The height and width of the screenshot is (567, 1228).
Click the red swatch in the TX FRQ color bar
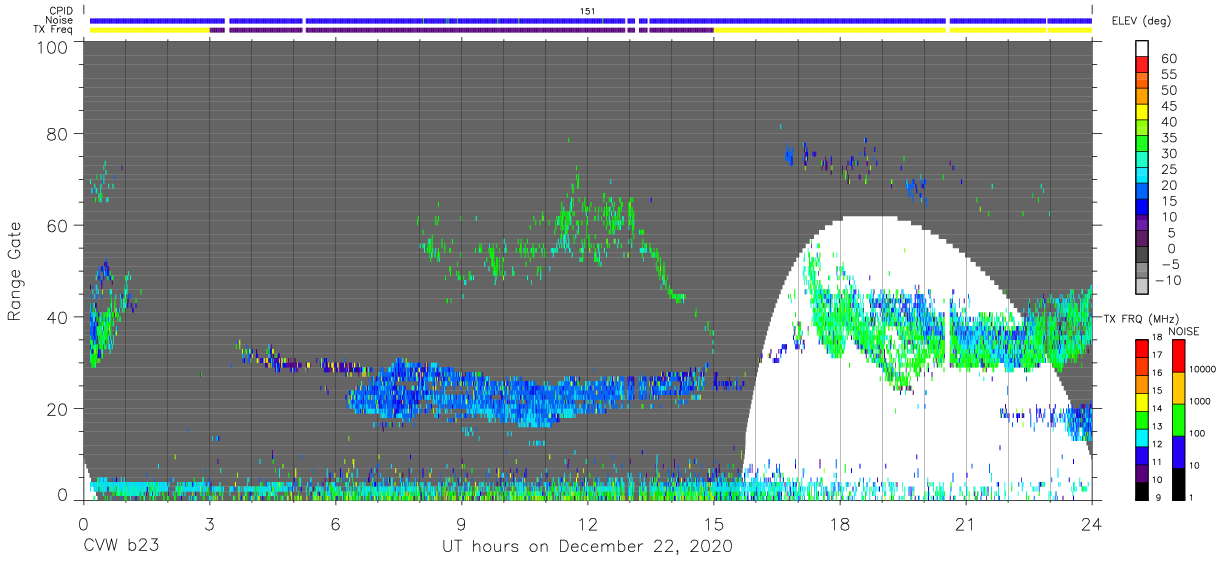(x=1141, y=348)
